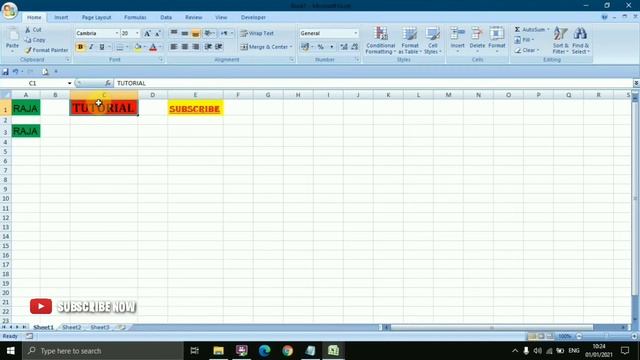Increase decimal places

(344, 47)
